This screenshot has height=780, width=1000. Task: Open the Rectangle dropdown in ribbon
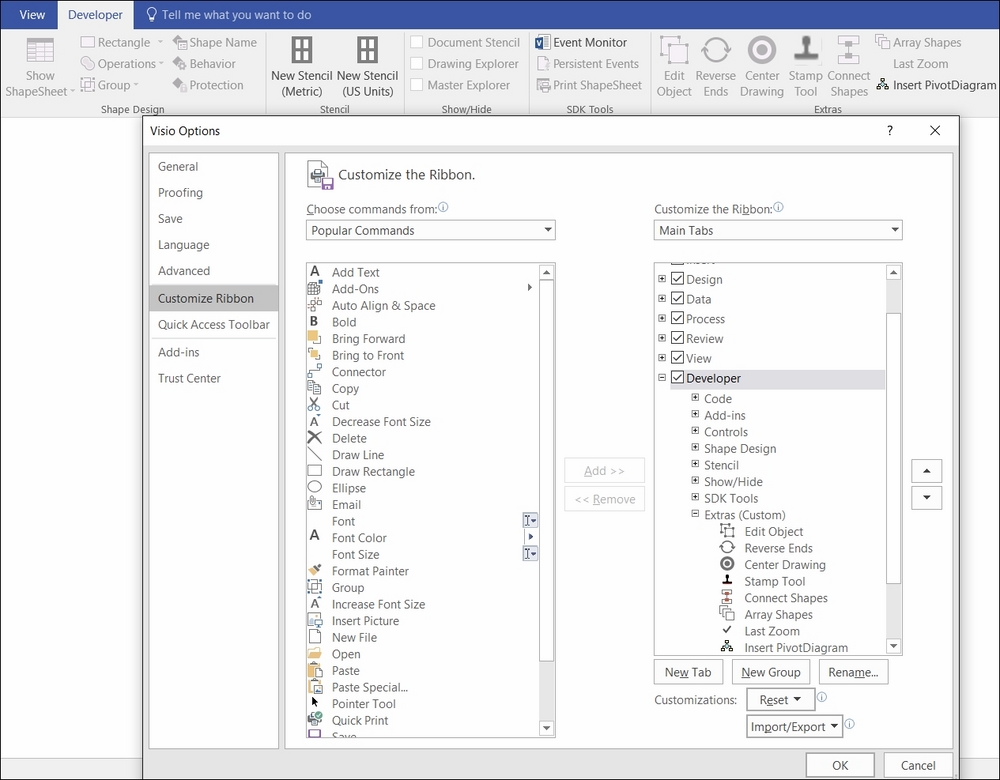coord(160,43)
